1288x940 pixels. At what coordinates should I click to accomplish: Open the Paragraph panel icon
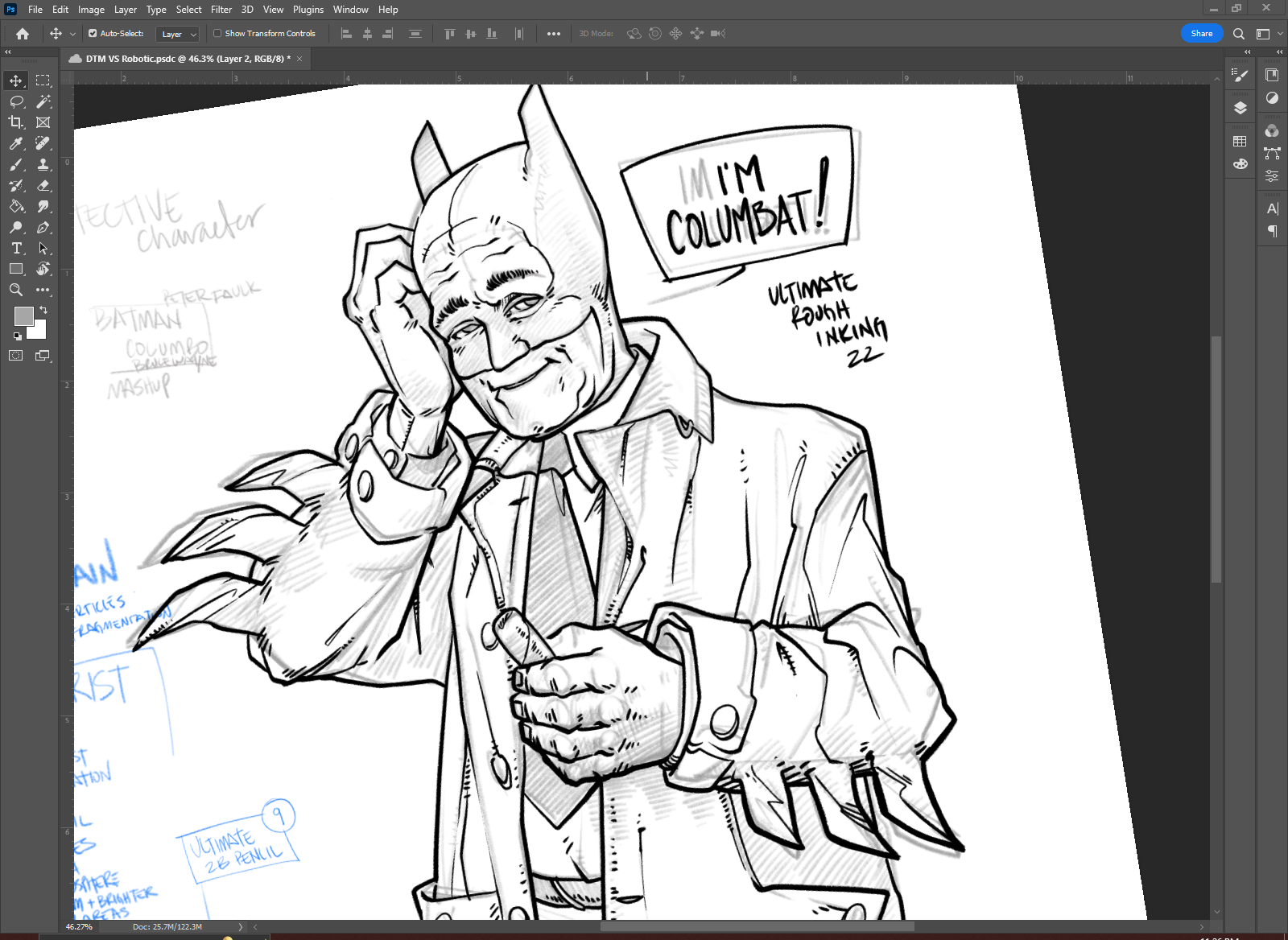point(1272,231)
